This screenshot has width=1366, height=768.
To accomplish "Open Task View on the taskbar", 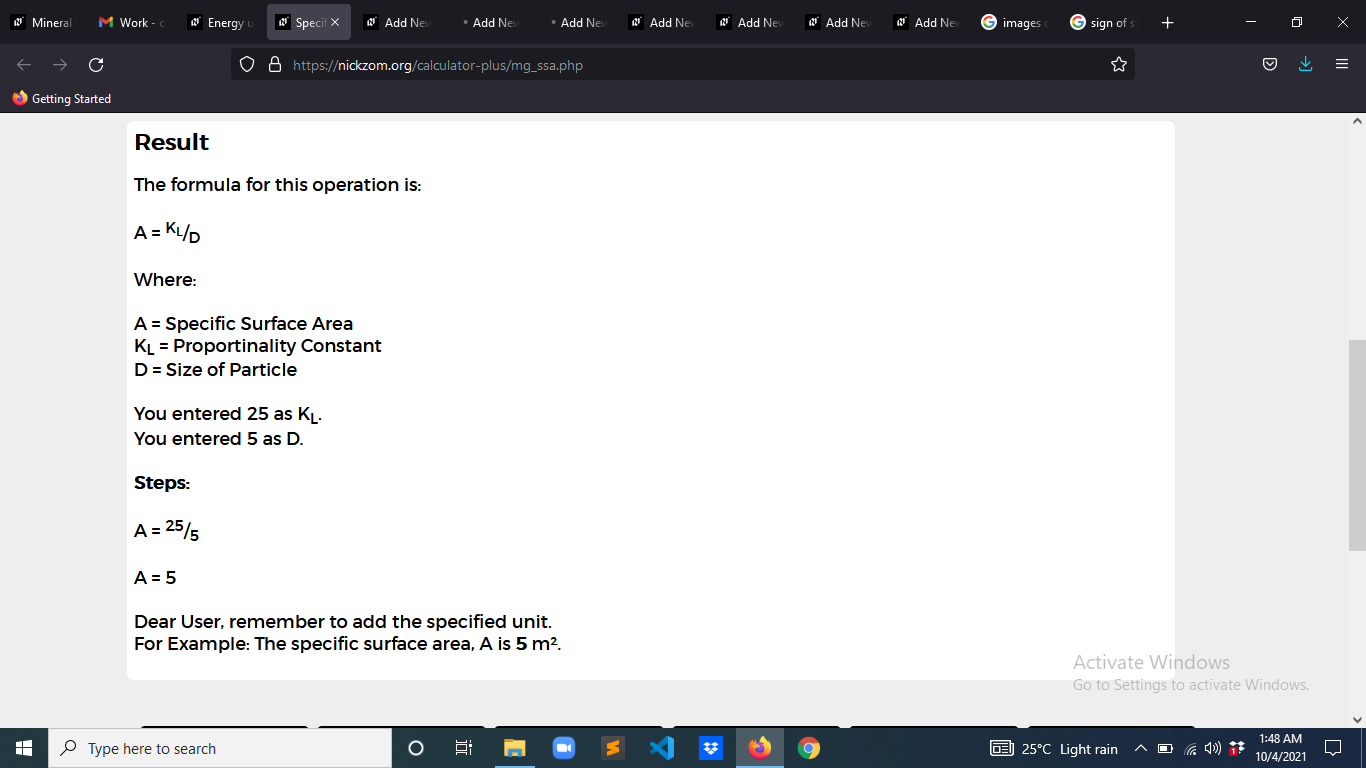I will point(464,748).
